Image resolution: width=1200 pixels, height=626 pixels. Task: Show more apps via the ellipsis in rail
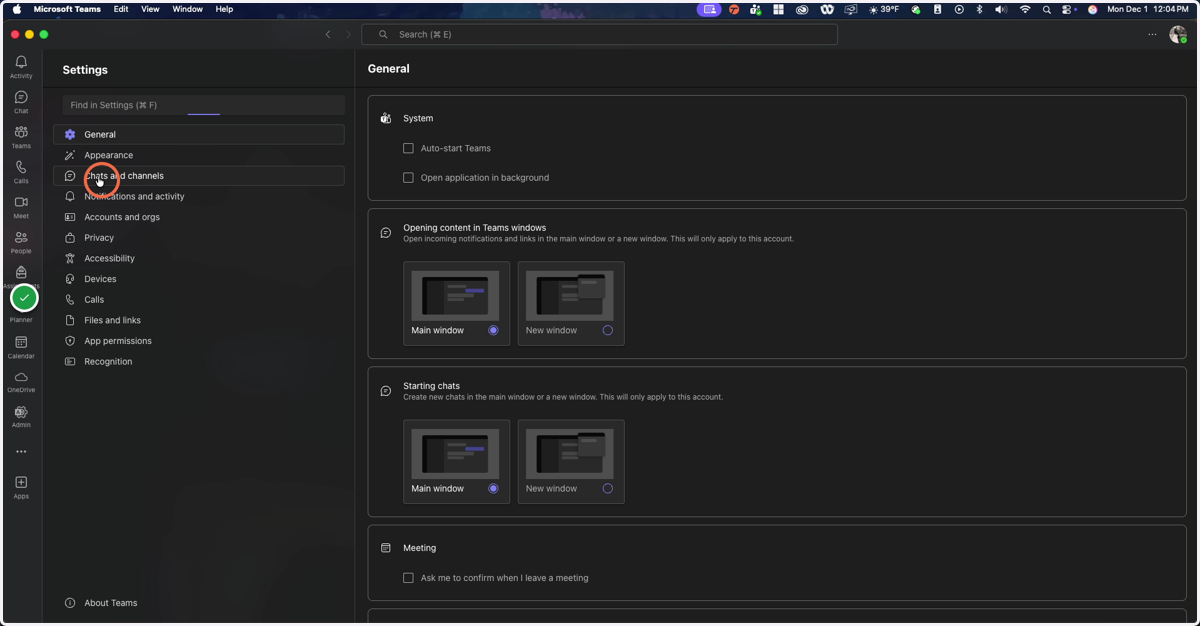pyautogui.click(x=21, y=452)
